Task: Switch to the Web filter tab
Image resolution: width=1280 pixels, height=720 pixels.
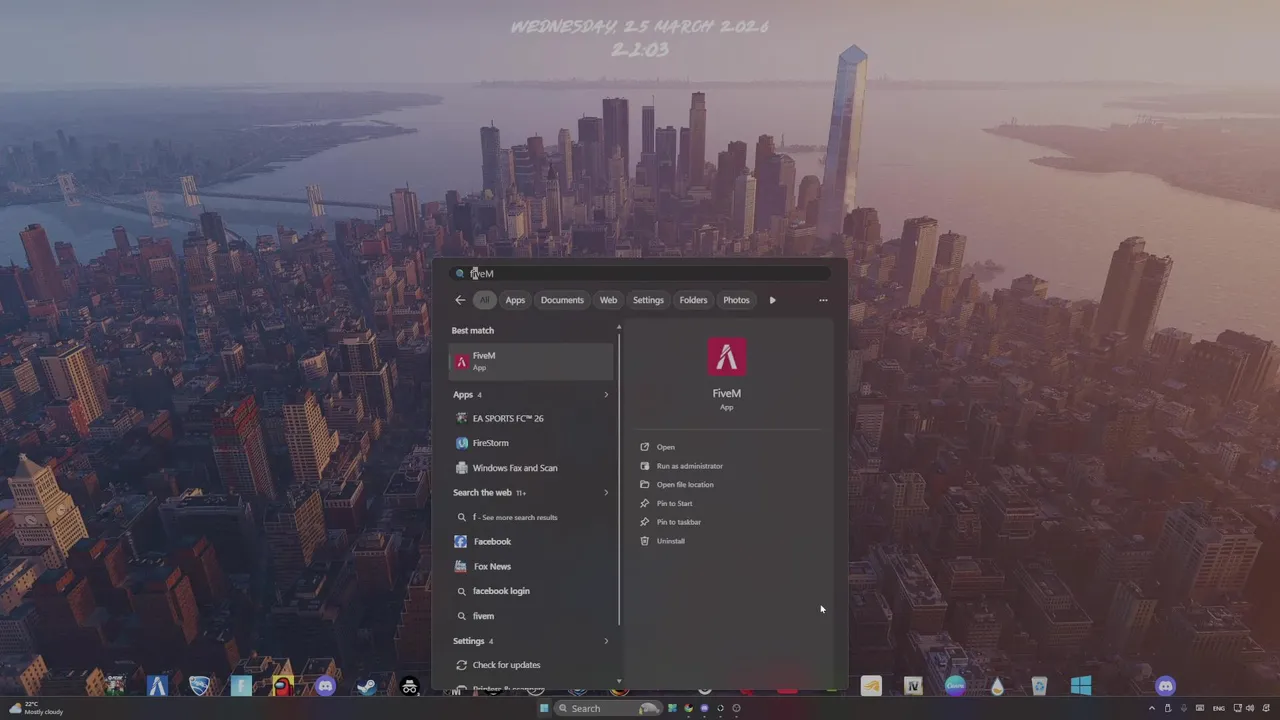Action: pos(608,300)
